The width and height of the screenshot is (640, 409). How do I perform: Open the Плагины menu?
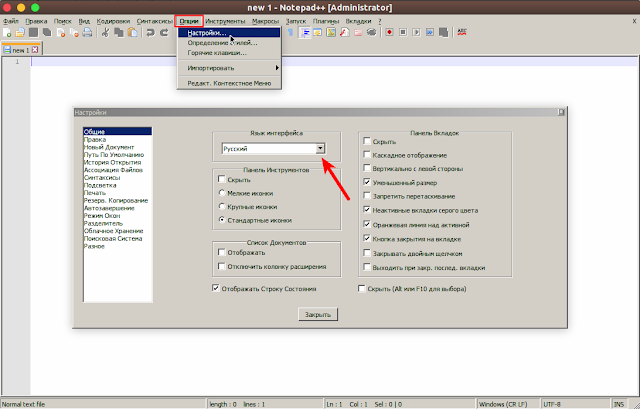[x=326, y=21]
